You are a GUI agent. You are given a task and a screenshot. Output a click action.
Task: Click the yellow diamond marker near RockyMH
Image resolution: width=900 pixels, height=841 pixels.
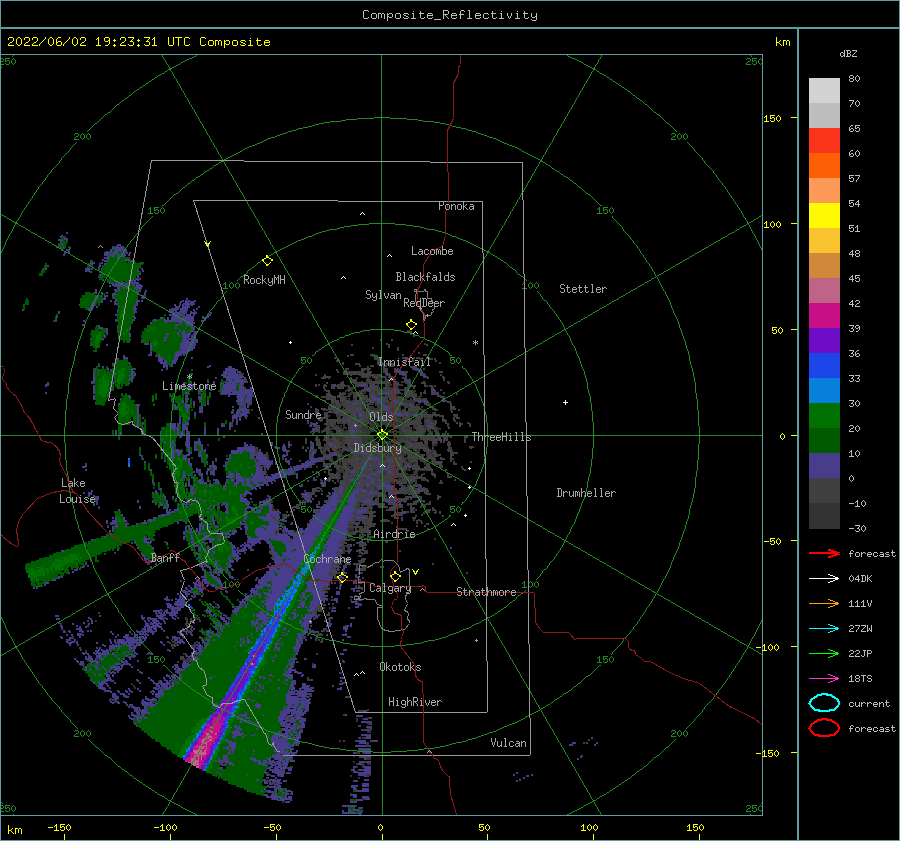pyautogui.click(x=267, y=261)
